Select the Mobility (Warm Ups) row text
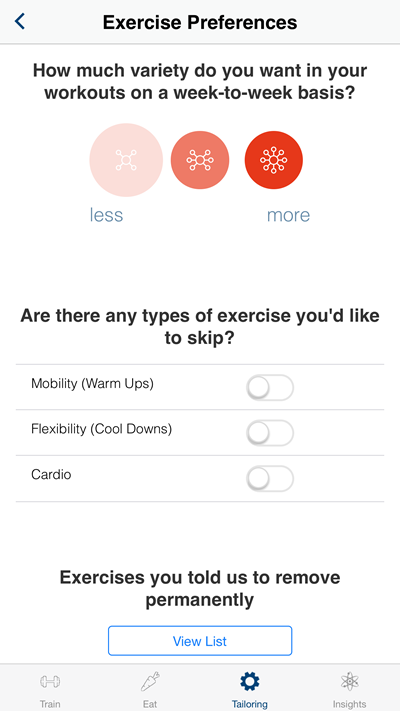 pos(93,384)
